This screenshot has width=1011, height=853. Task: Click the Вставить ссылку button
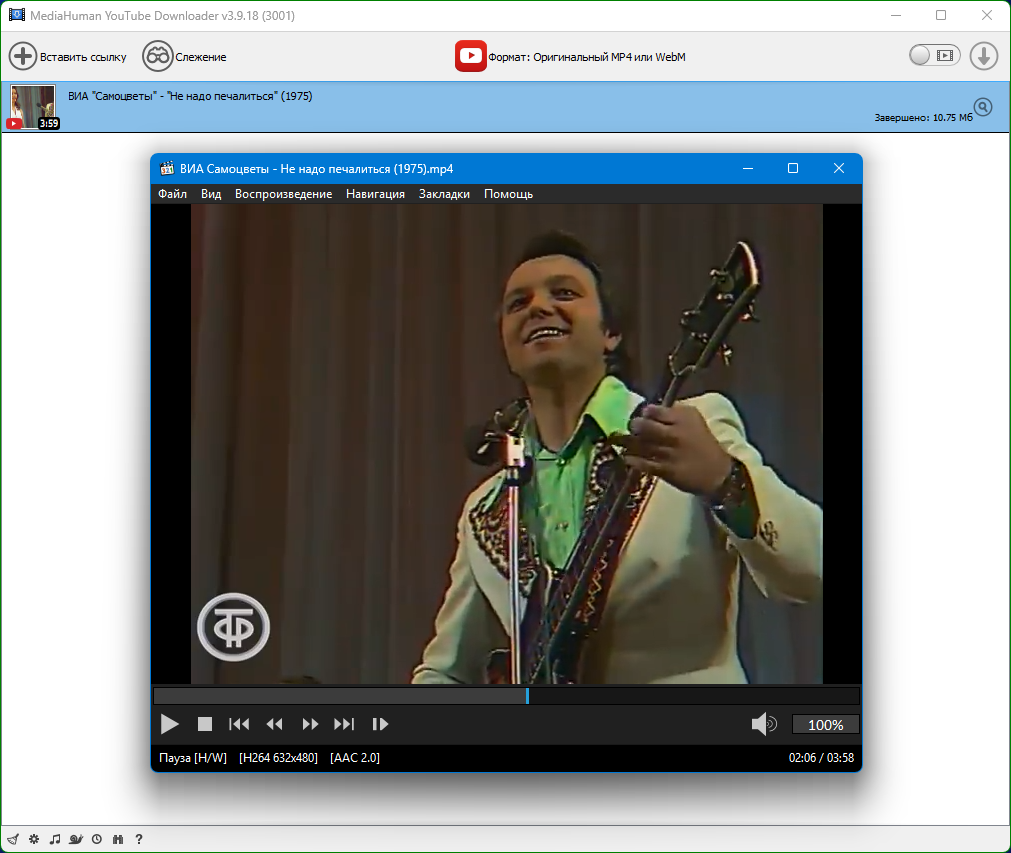68,57
